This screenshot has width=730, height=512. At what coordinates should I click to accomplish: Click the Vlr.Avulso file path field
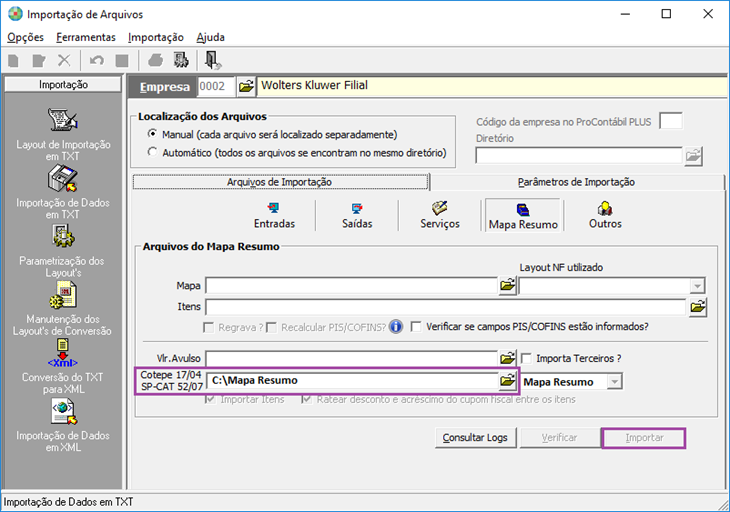tap(351, 358)
